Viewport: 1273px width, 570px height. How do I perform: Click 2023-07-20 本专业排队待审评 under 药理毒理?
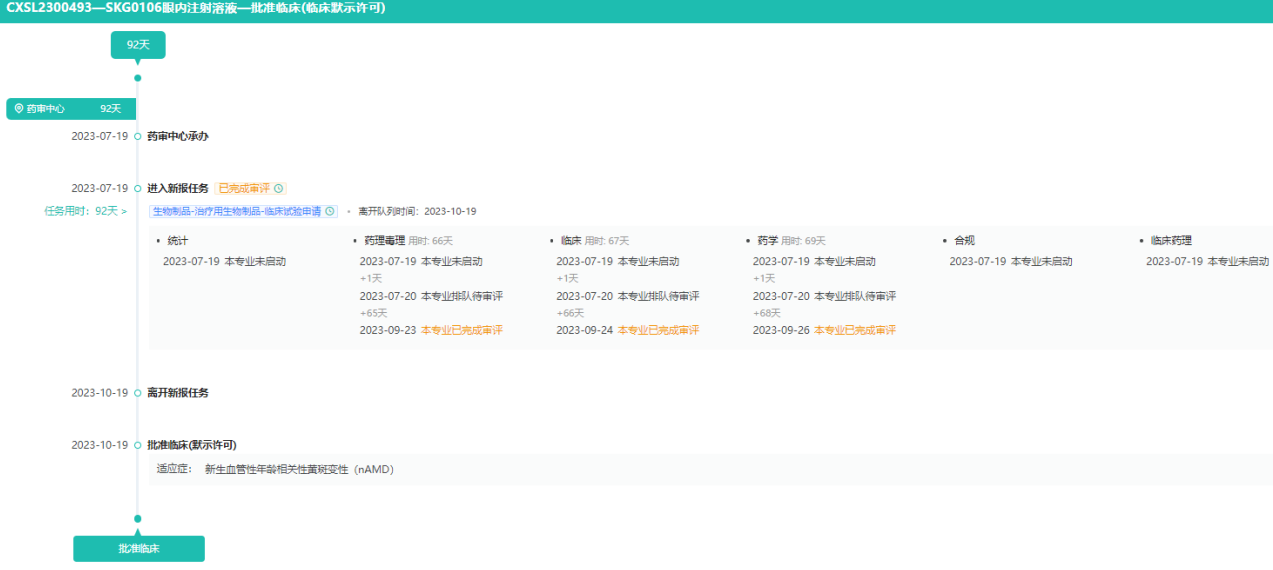click(431, 296)
